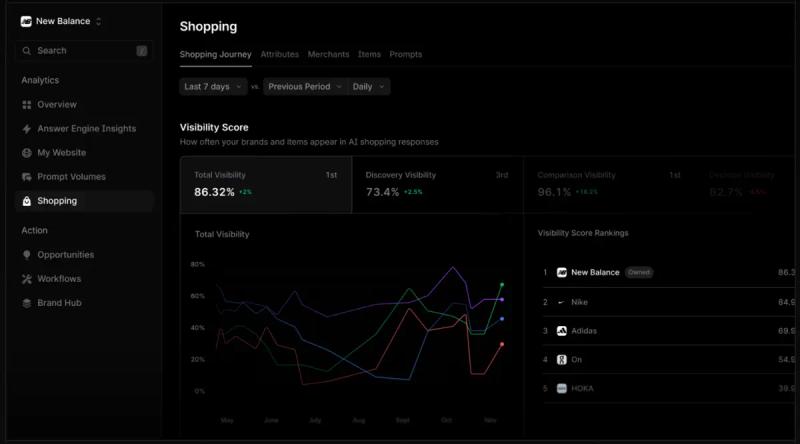Screen dimensions: 800x444
Task: Click the green line endpoint on chart
Action: point(502,285)
